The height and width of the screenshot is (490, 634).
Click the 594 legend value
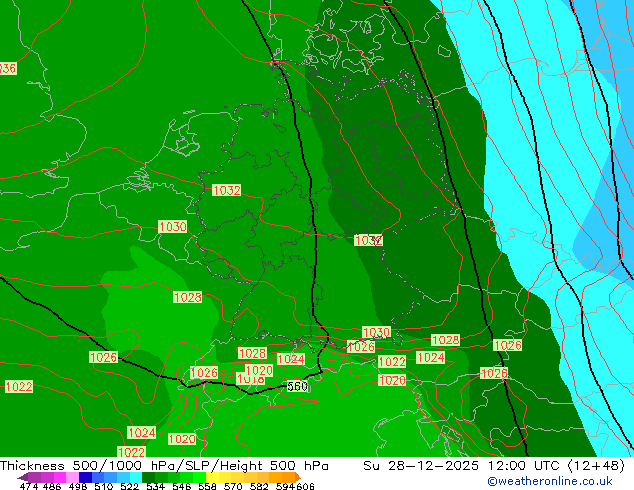point(285,486)
